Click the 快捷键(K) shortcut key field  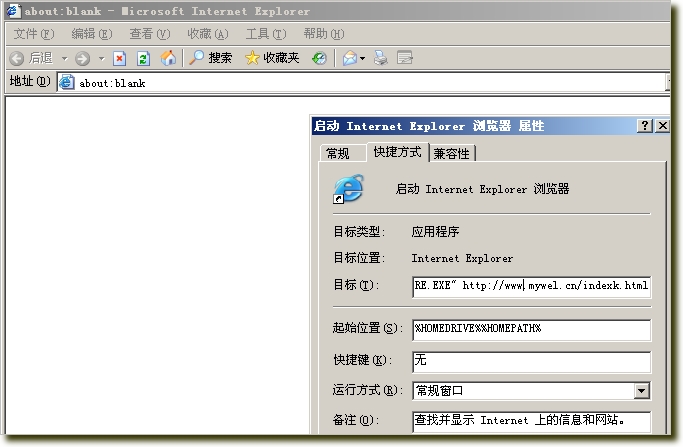[531, 362]
